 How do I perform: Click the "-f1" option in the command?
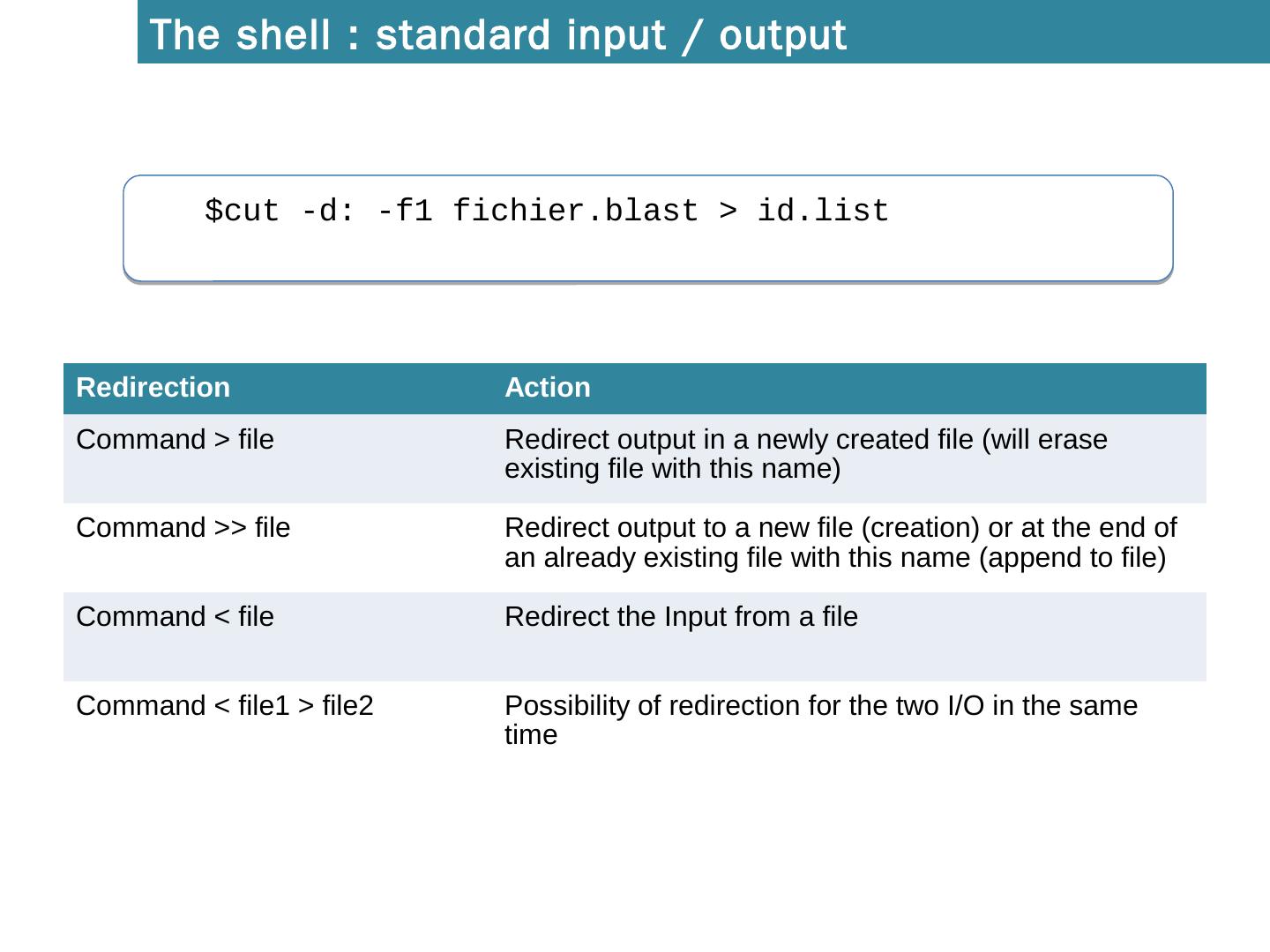coord(404,212)
